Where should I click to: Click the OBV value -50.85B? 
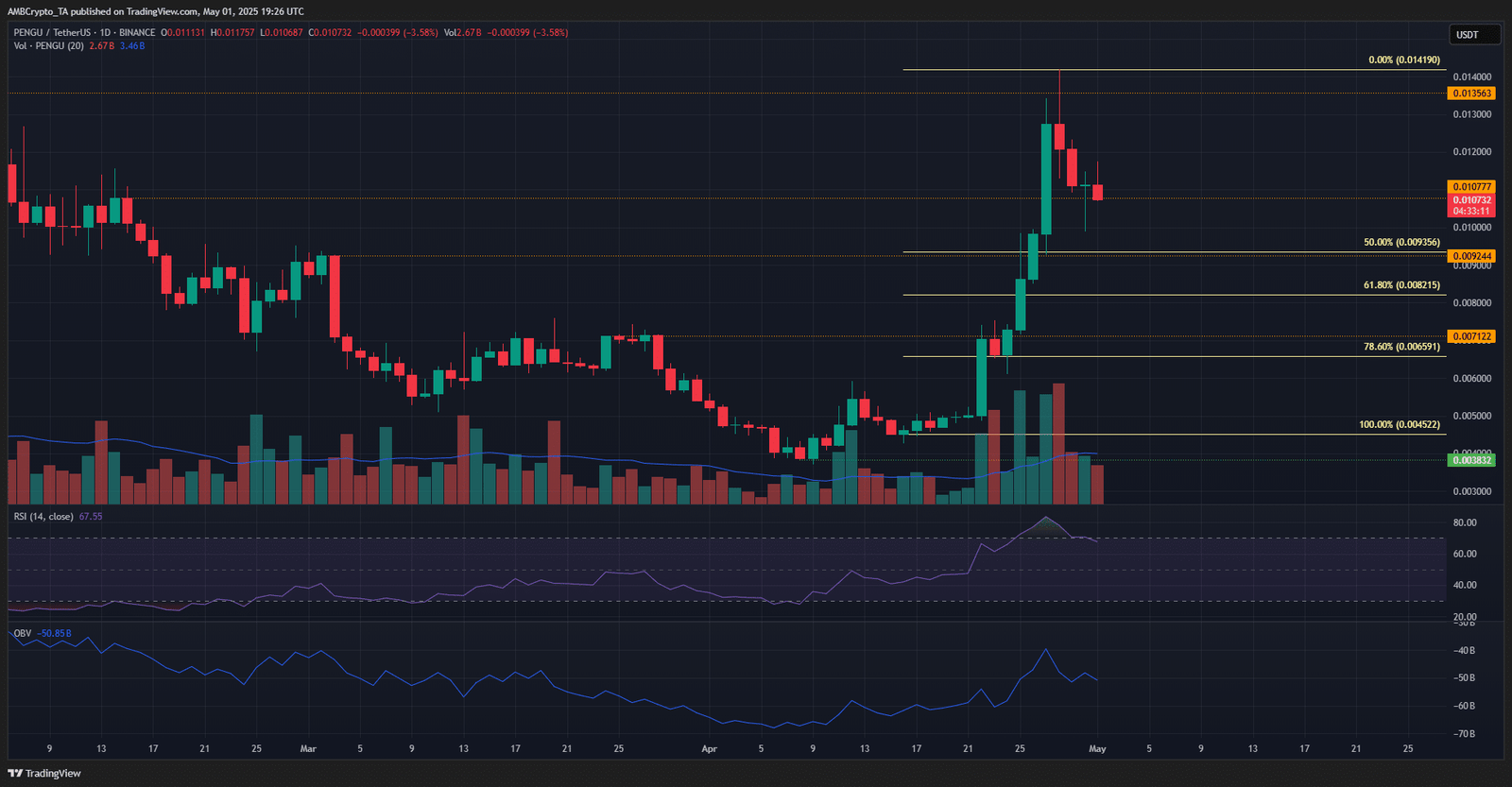click(55, 633)
